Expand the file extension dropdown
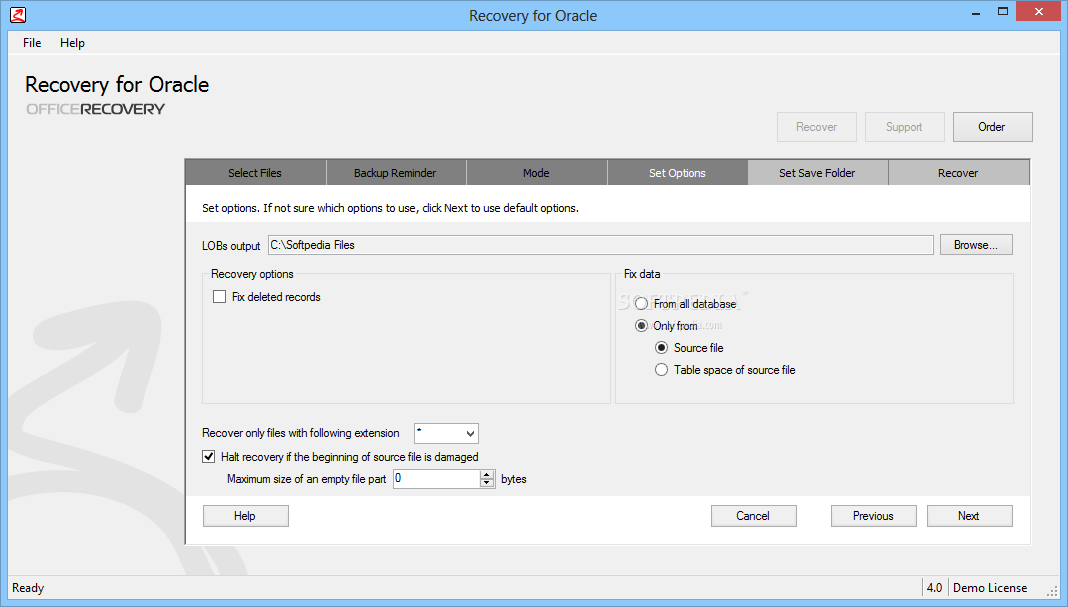 [470, 433]
